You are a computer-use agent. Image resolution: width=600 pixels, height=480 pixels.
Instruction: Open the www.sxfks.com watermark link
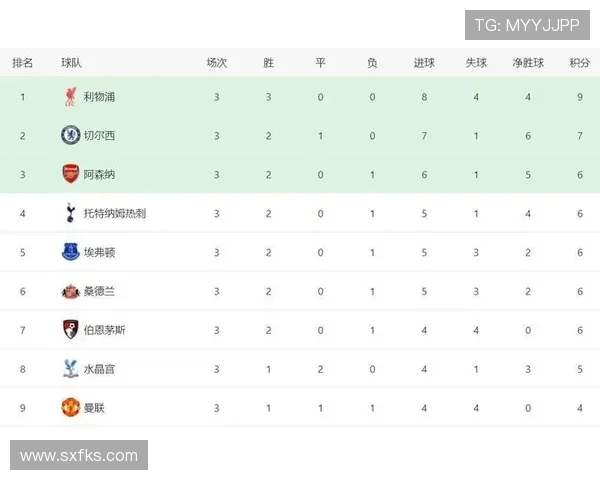[79, 456]
